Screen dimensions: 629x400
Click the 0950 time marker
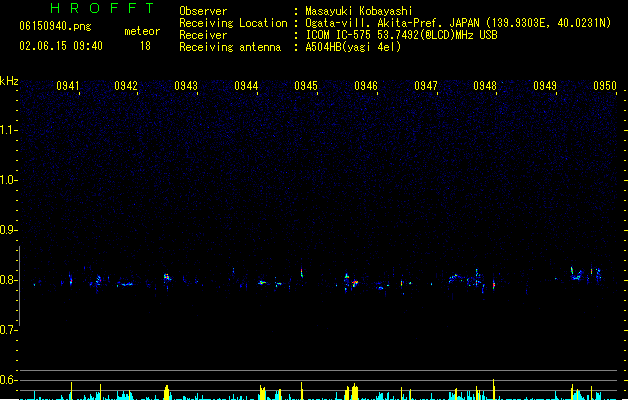(x=605, y=86)
